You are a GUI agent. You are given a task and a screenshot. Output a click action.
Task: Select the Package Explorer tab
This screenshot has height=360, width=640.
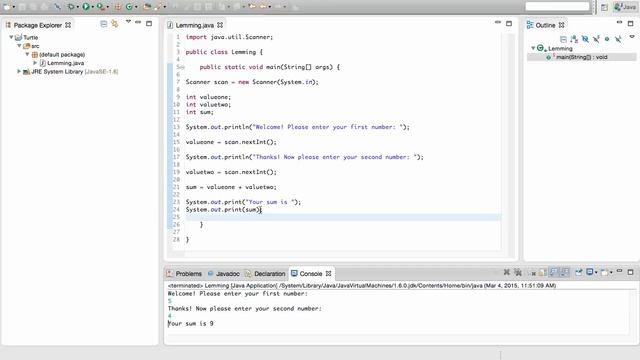pyautogui.click(x=38, y=25)
